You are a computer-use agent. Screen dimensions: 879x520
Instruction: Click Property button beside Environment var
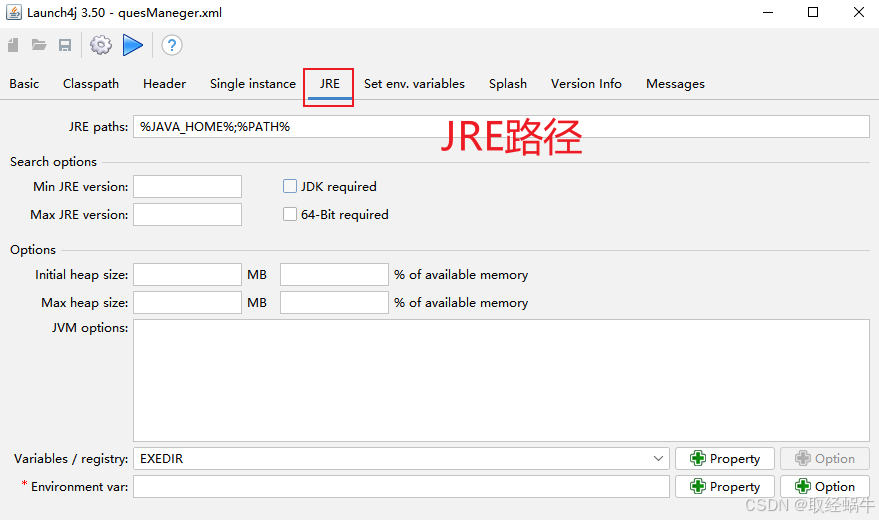725,486
